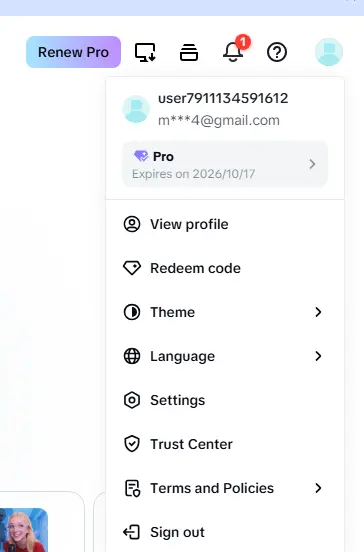Click the Redeem code tag icon
The width and height of the screenshot is (364, 552).
(x=132, y=268)
